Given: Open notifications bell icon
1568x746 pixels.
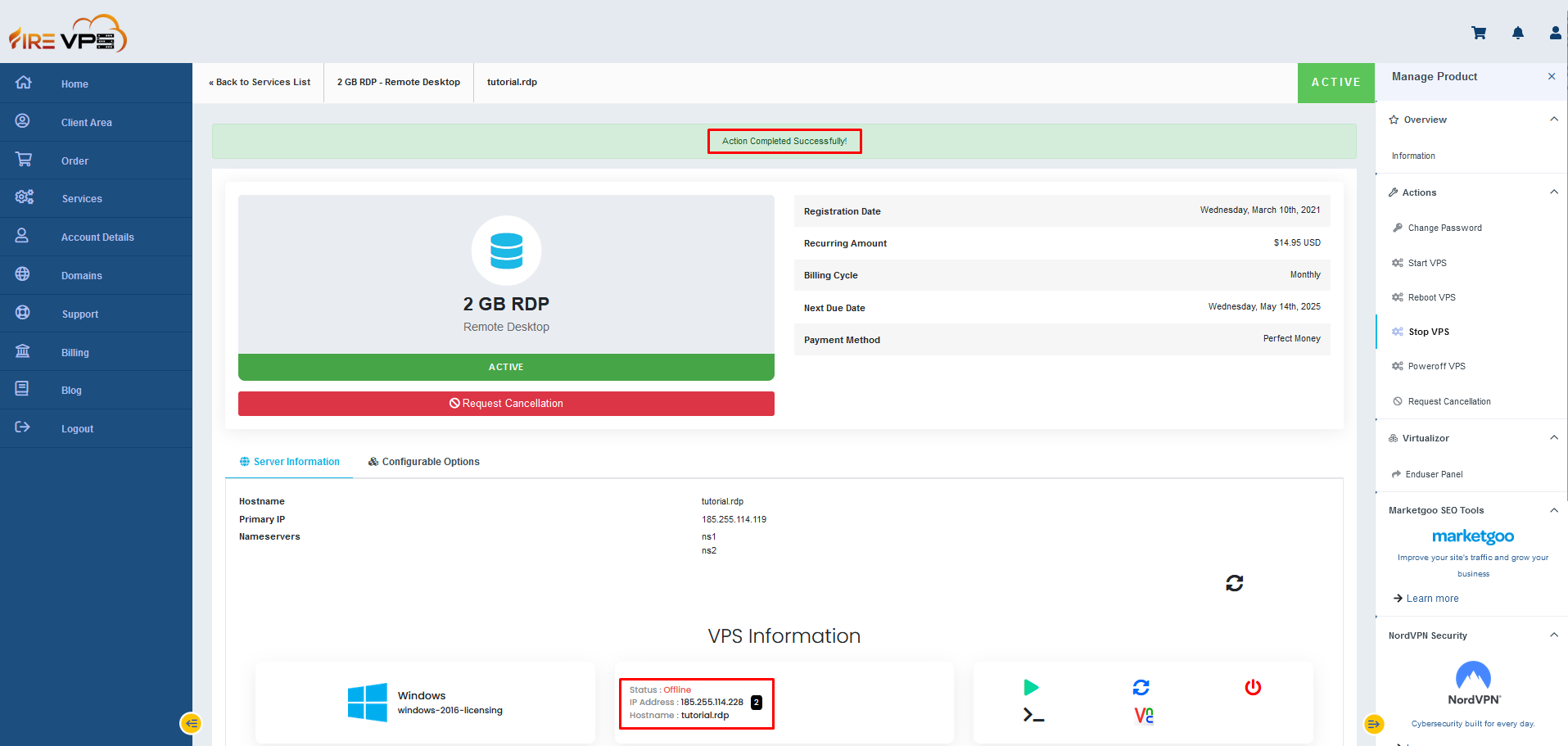Looking at the screenshot, I should [x=1518, y=33].
